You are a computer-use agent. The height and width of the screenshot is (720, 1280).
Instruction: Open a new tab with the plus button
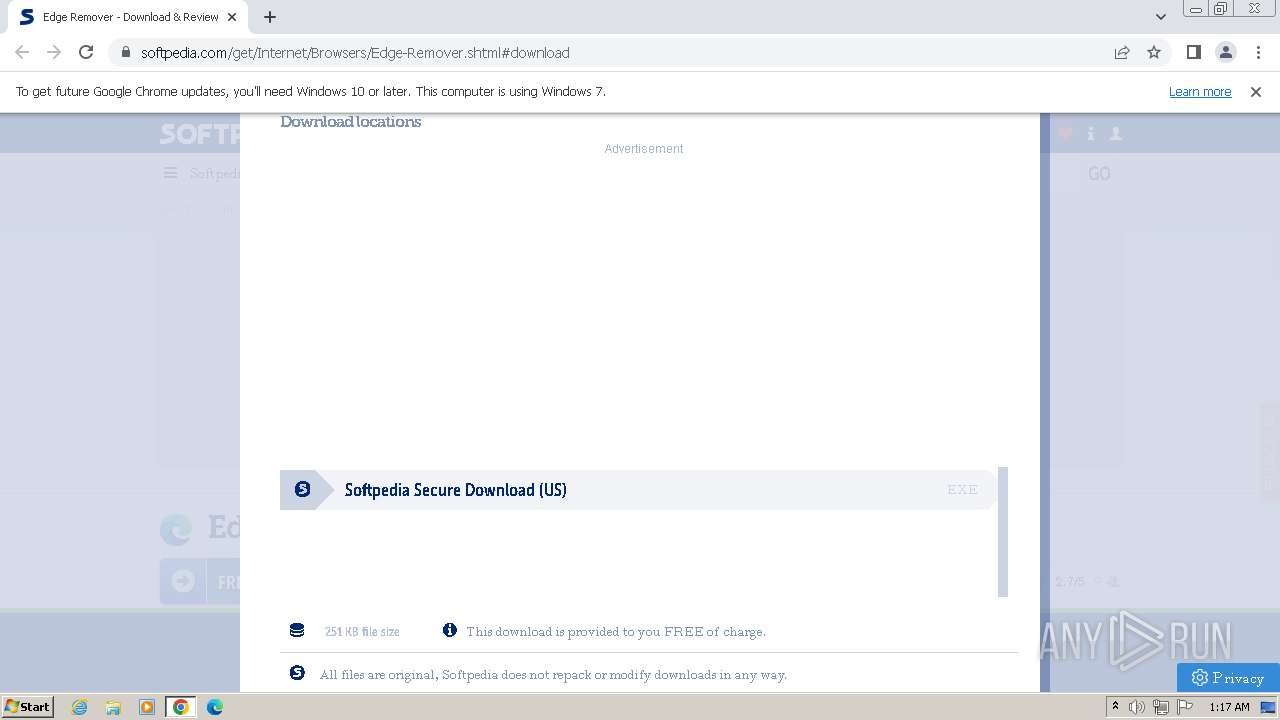270,17
